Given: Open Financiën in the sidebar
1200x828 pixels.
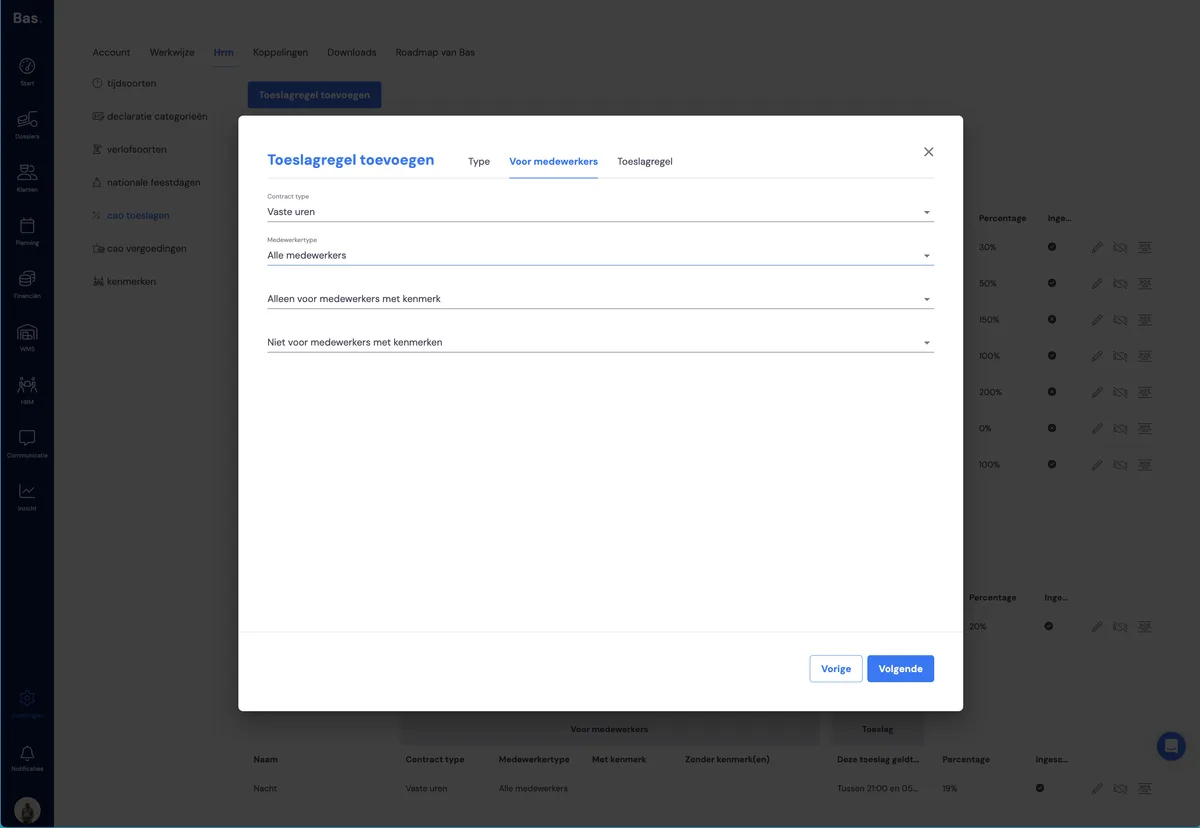Looking at the screenshot, I should click(x=27, y=284).
